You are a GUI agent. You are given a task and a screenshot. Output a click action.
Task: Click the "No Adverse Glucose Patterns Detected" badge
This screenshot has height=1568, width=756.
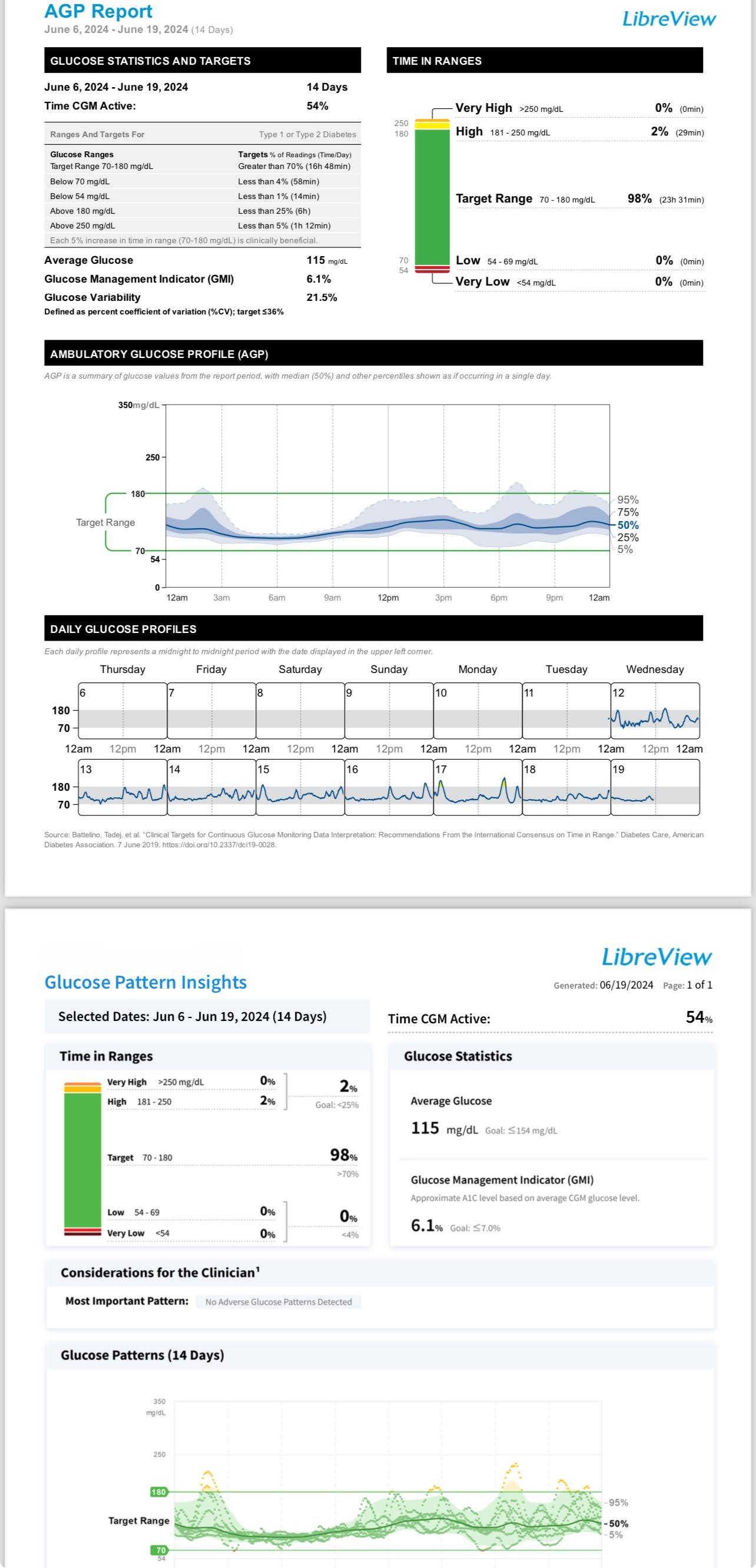point(278,1302)
